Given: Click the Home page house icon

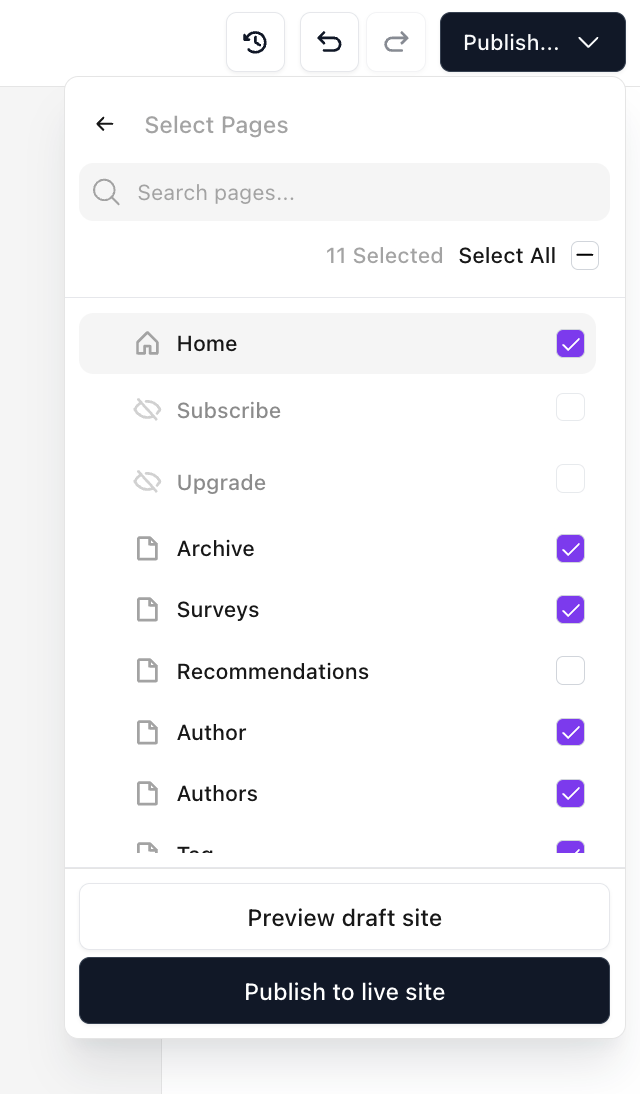Looking at the screenshot, I should [x=147, y=344].
